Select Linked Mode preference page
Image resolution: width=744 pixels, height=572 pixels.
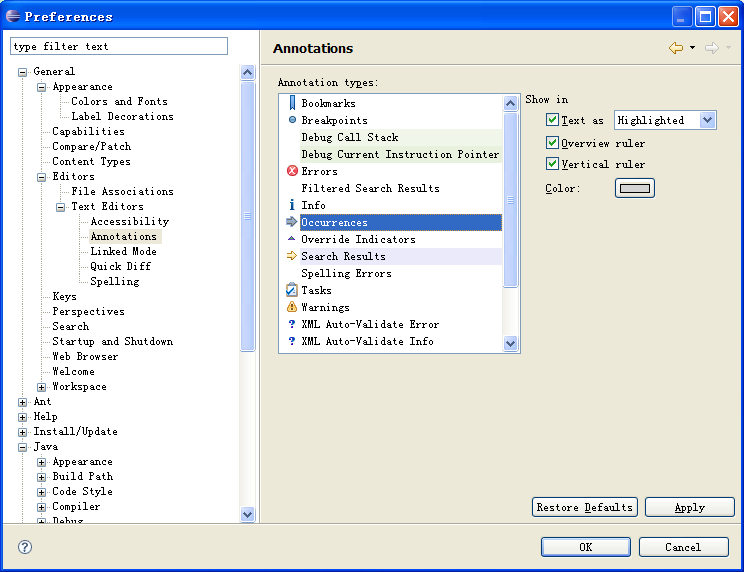coord(123,251)
